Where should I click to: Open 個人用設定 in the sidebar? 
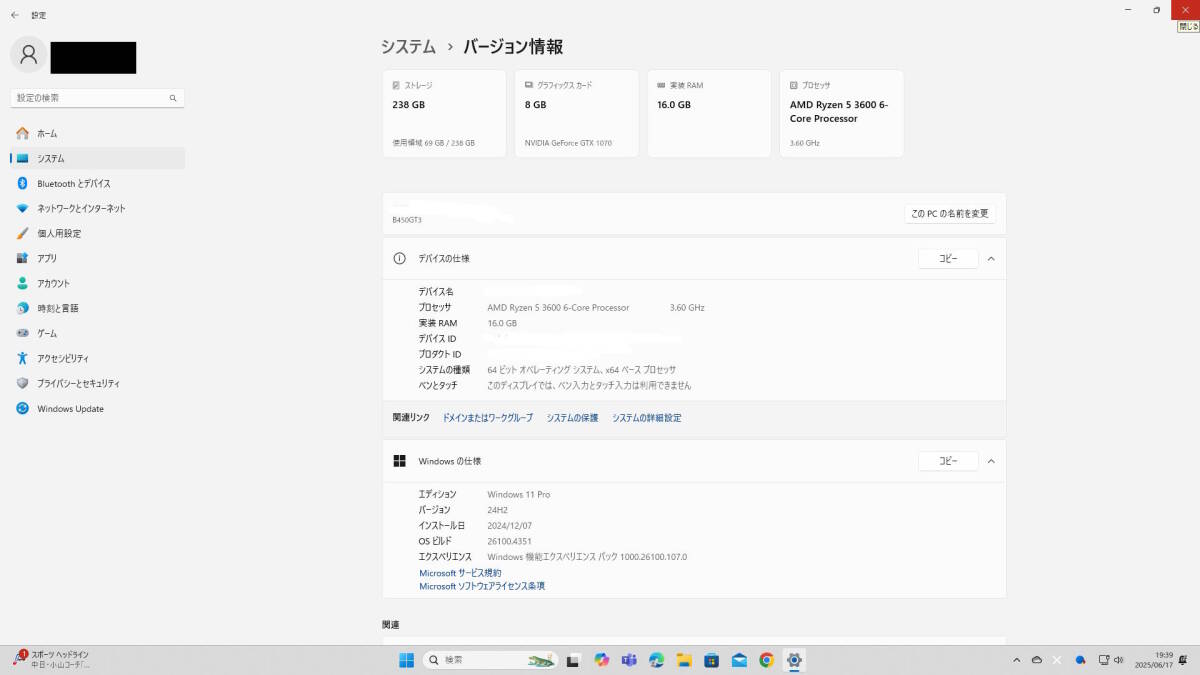point(97,233)
